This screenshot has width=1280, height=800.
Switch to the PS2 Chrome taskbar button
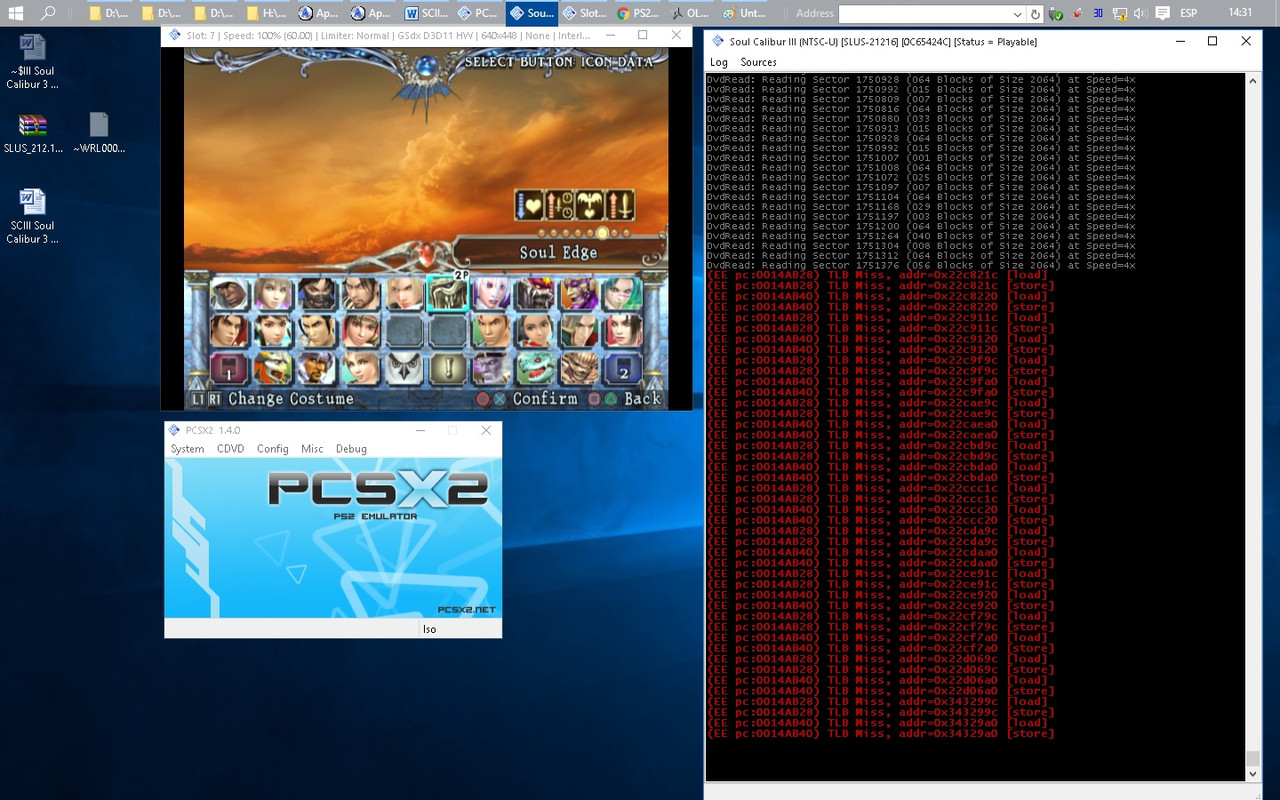[x=637, y=13]
